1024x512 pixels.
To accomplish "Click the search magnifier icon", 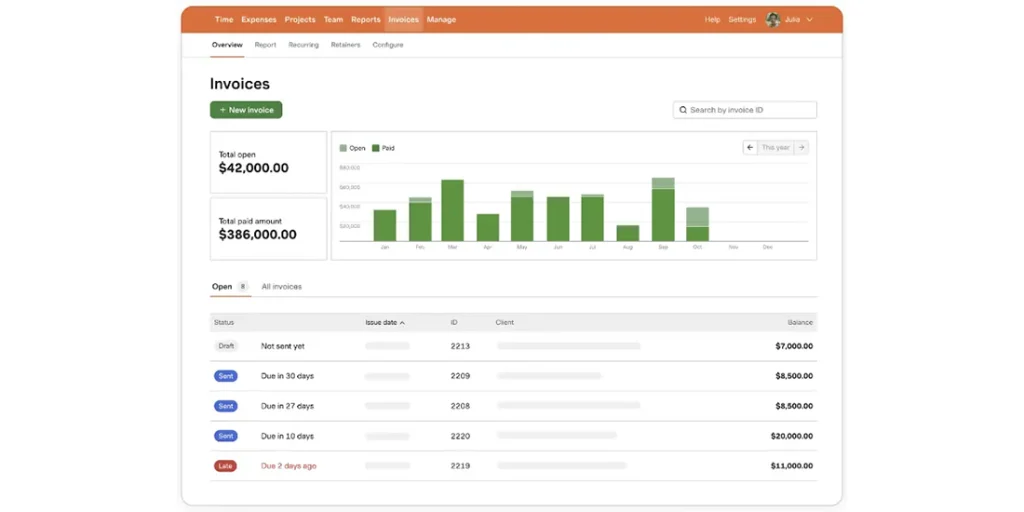I will click(683, 110).
